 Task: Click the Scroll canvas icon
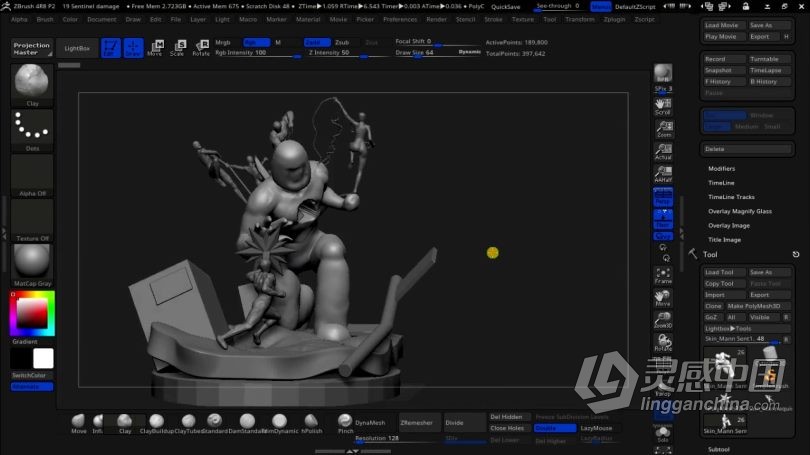tap(663, 106)
